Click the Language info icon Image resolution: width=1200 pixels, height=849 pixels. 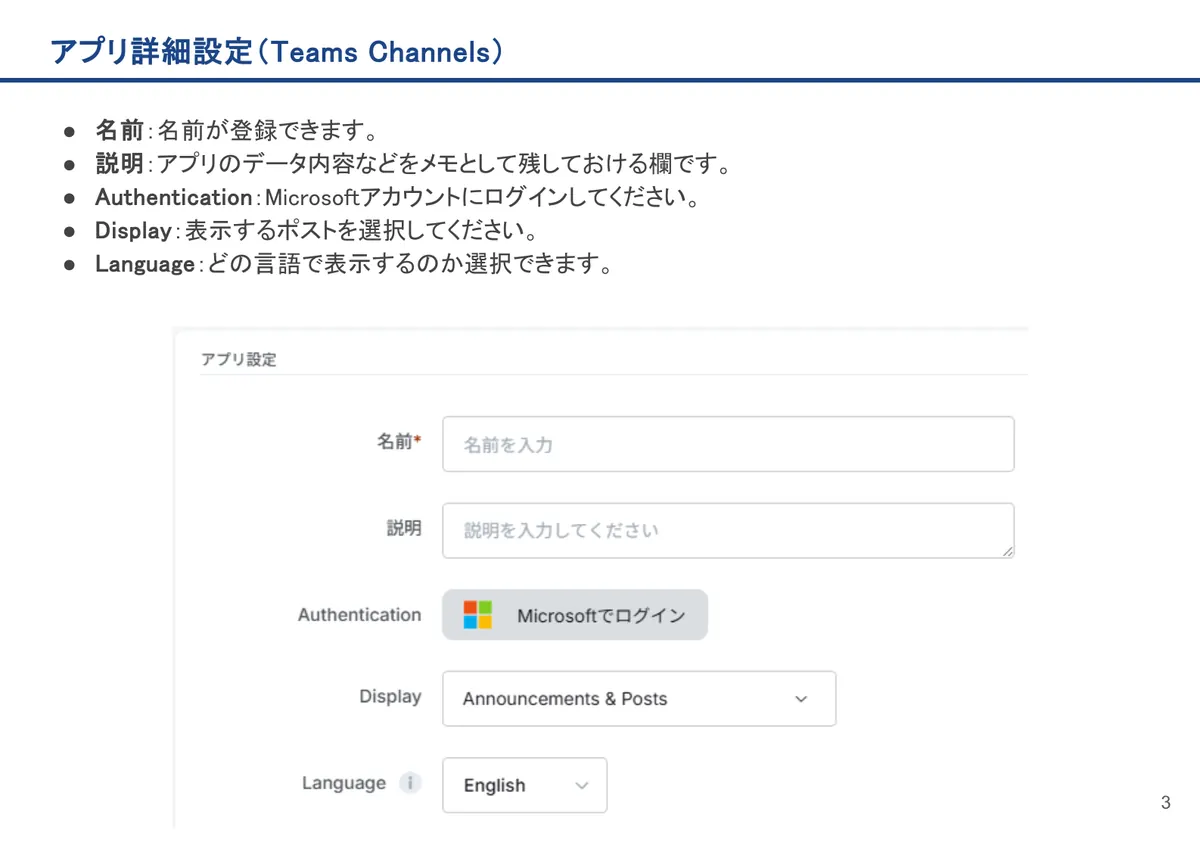coord(410,783)
